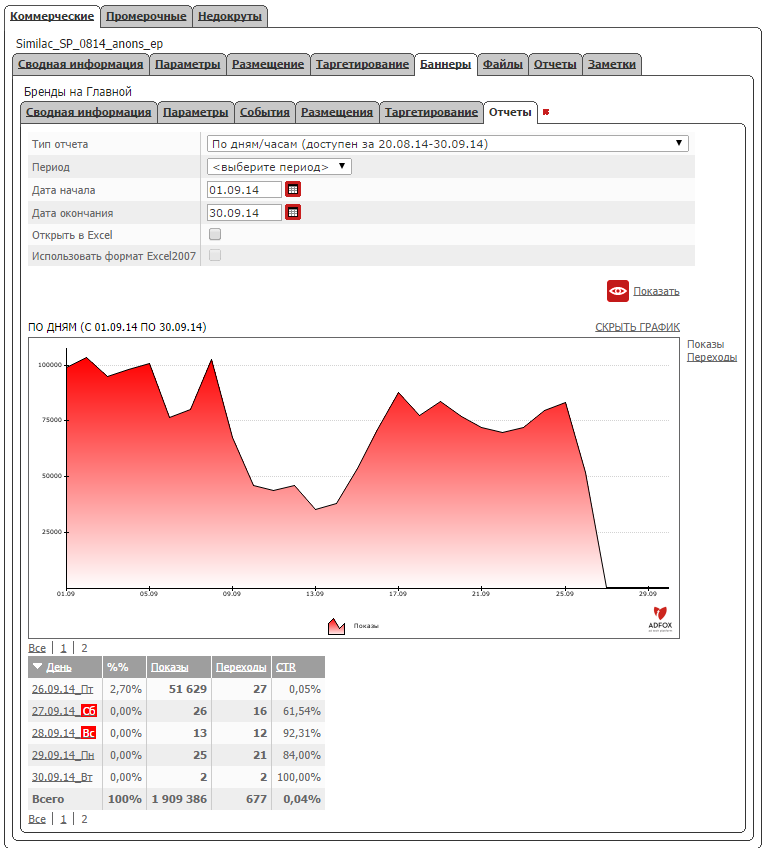Click the red eye Показать icon

coord(618,291)
